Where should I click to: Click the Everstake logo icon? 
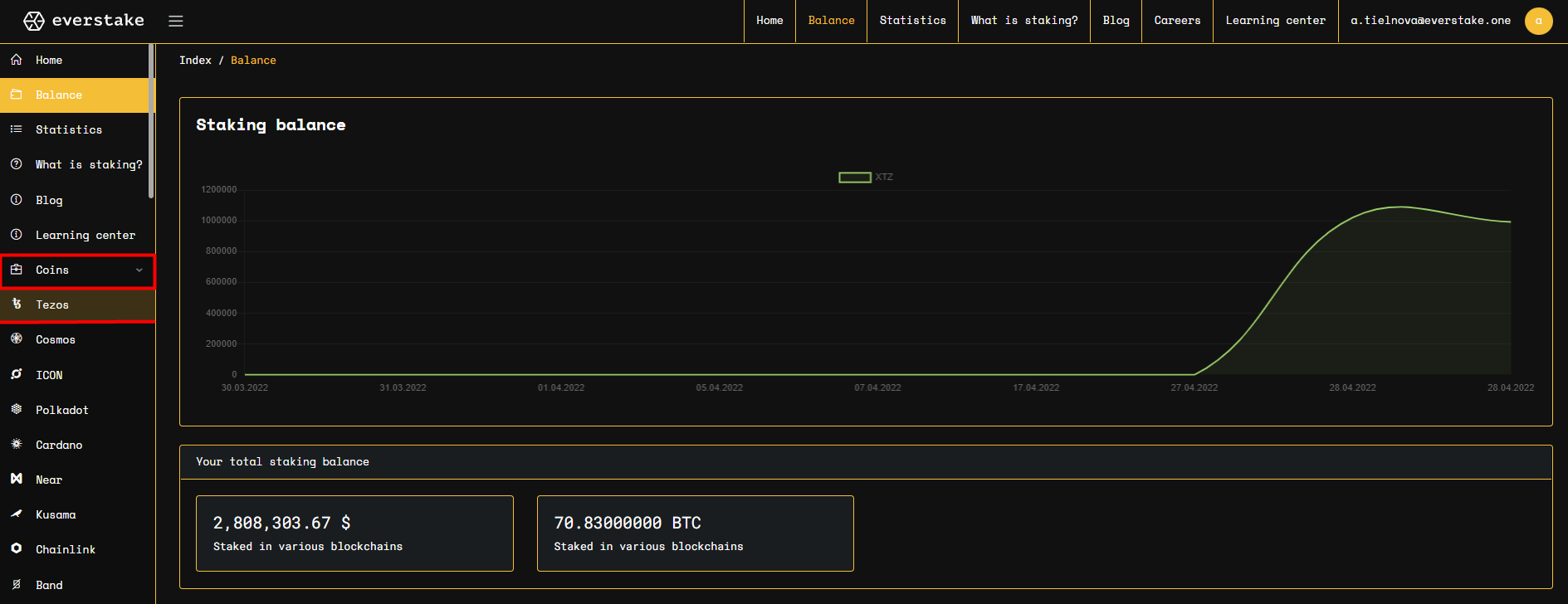click(x=34, y=21)
